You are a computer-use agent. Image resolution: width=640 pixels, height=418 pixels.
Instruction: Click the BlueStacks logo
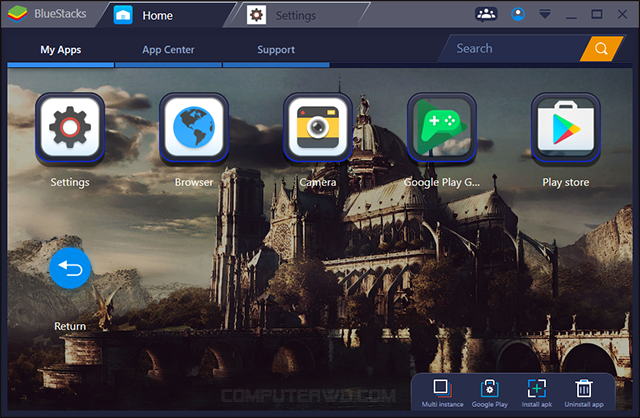(x=18, y=14)
